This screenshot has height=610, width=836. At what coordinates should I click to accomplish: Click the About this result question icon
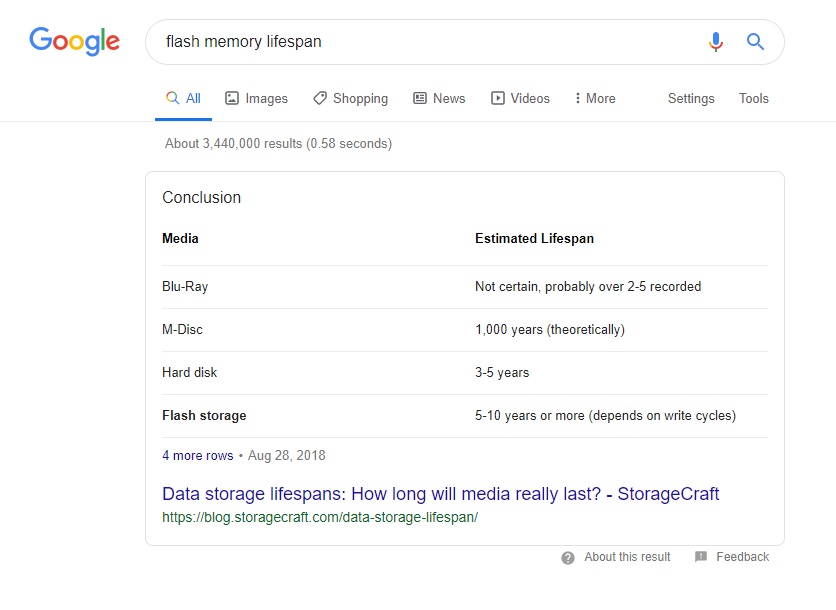(568, 557)
